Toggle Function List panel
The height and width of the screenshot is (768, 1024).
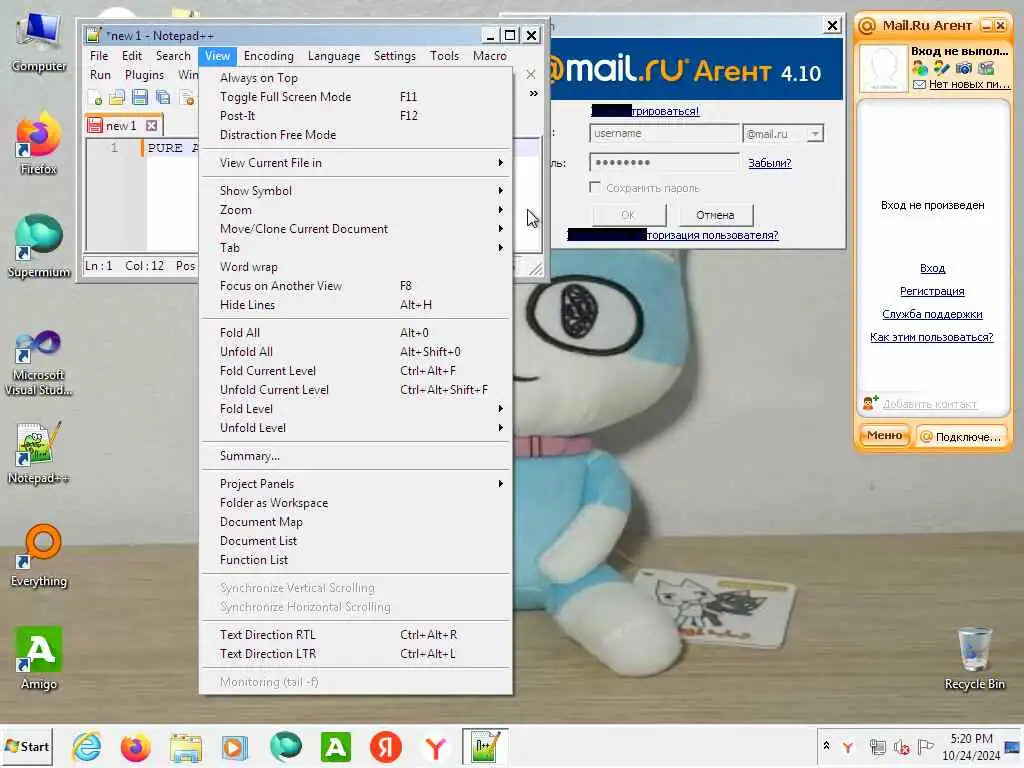(355, 560)
